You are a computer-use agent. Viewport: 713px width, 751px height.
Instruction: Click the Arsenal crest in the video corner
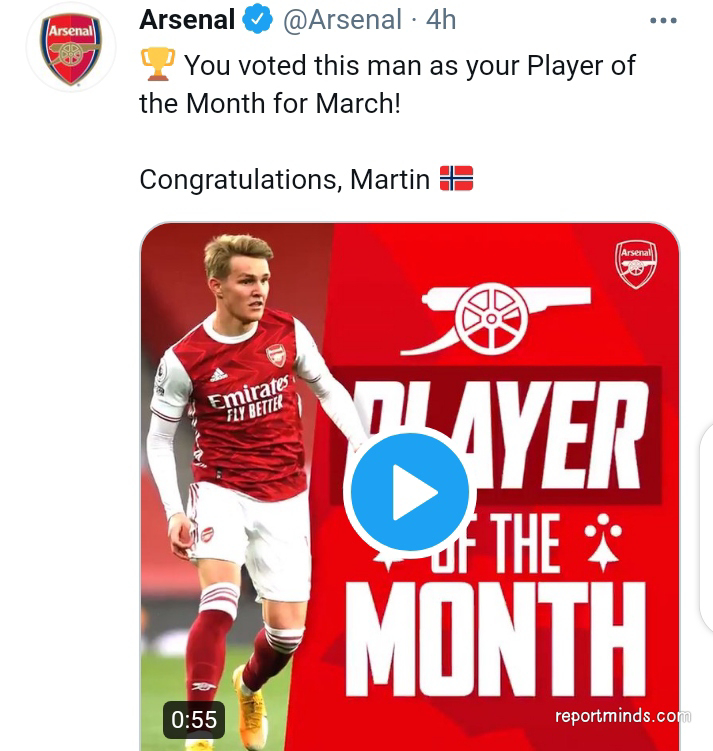[x=635, y=264]
